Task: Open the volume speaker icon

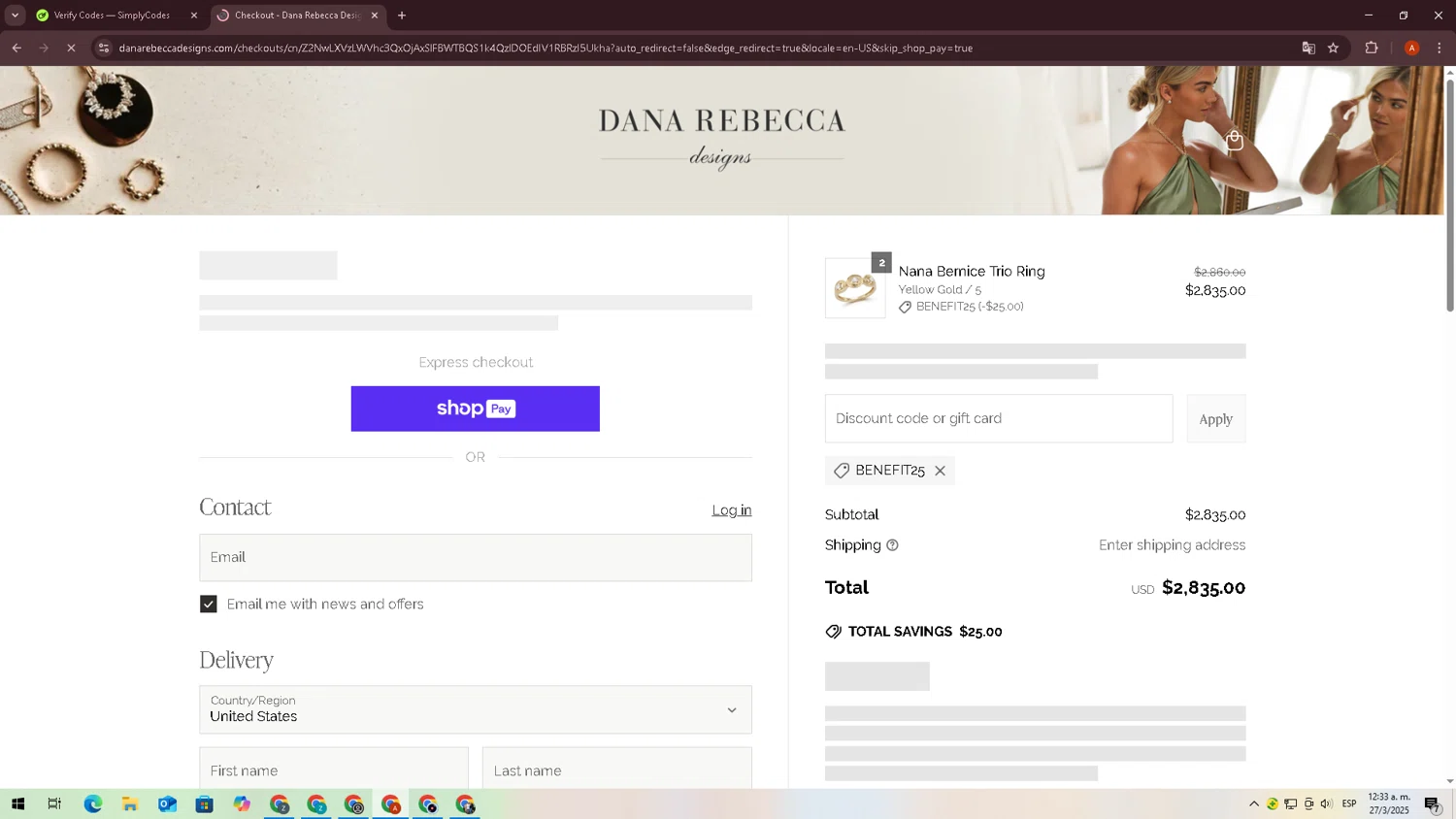Action: pos(1327,803)
